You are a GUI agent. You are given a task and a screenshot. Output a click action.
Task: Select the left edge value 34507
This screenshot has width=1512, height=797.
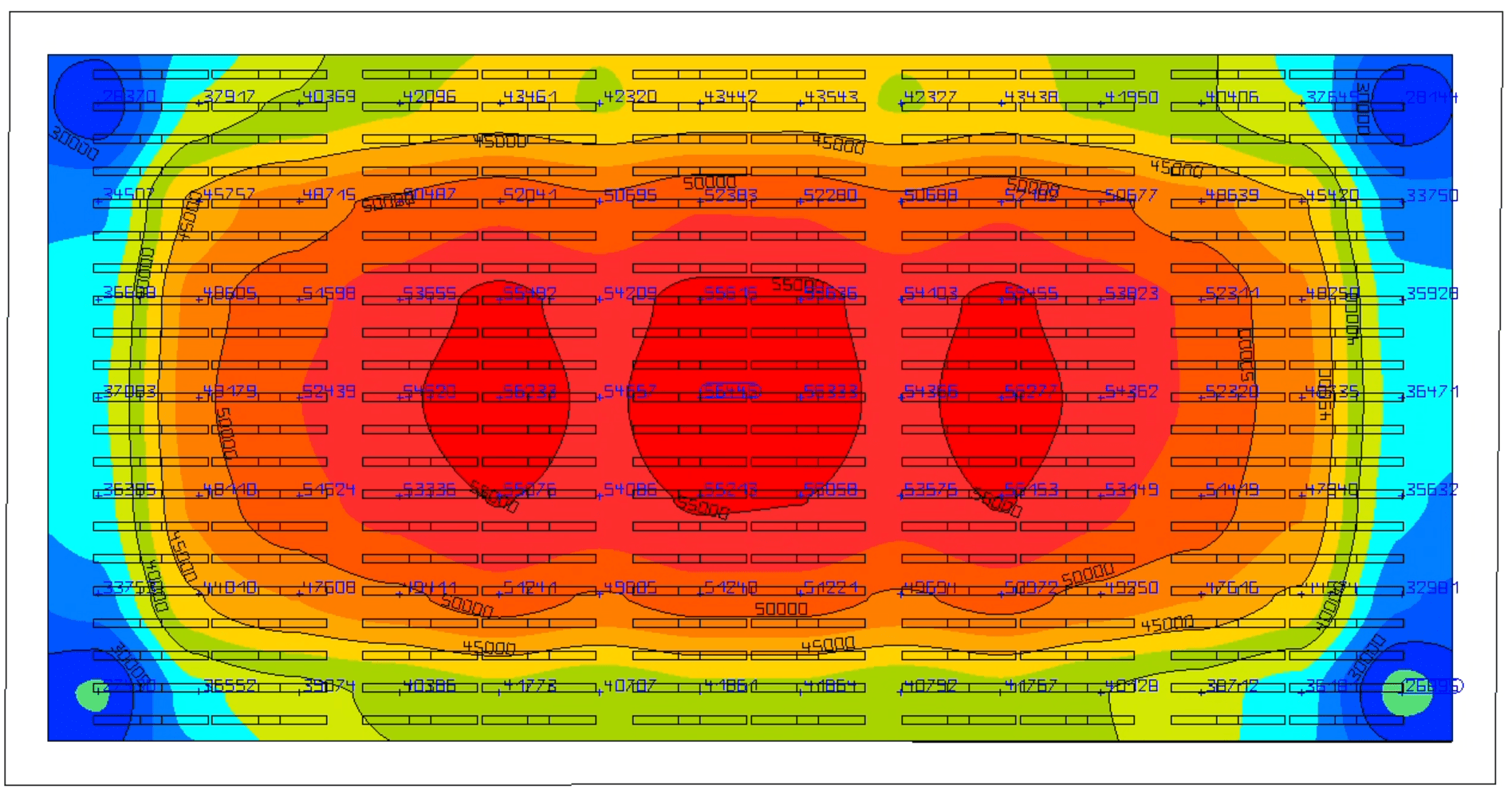pos(129,194)
